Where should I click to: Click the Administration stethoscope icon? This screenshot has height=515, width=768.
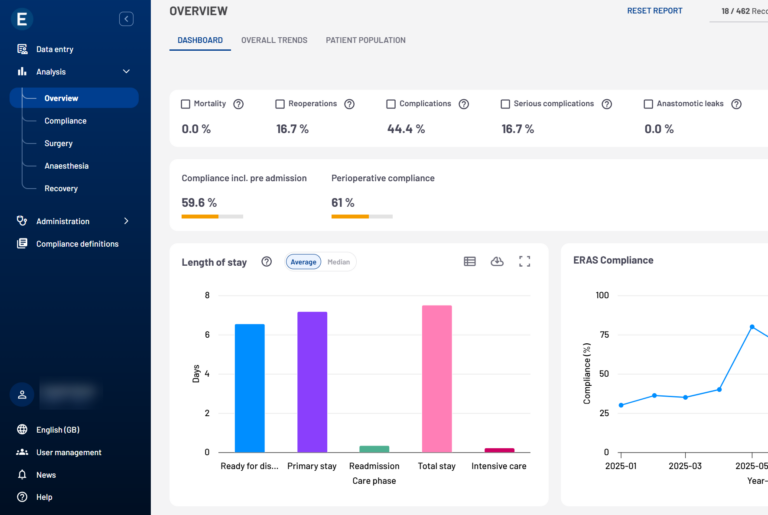[22, 221]
